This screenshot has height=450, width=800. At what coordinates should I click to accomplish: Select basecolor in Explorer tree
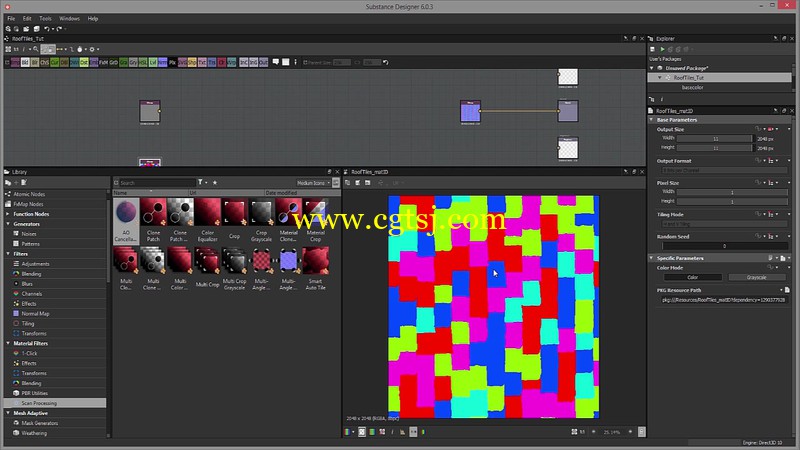click(692, 87)
